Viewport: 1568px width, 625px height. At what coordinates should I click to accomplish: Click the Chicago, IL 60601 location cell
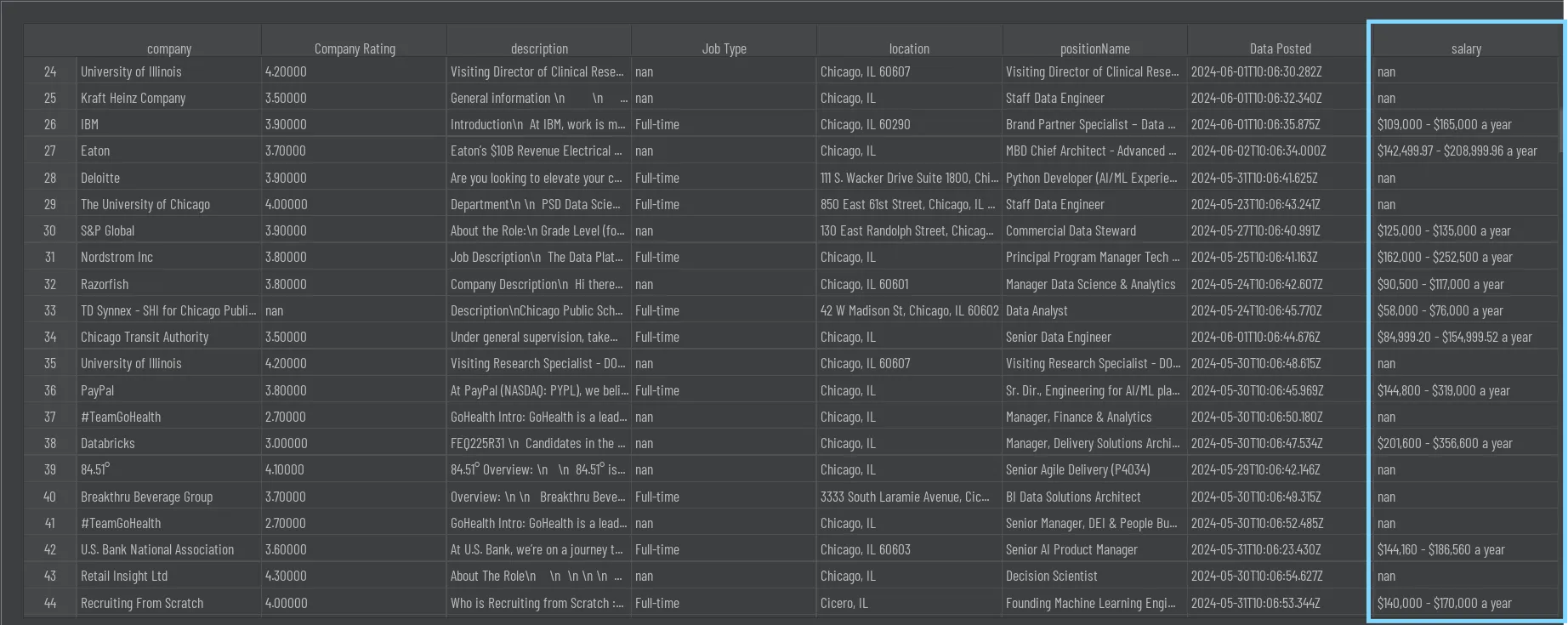coord(909,284)
